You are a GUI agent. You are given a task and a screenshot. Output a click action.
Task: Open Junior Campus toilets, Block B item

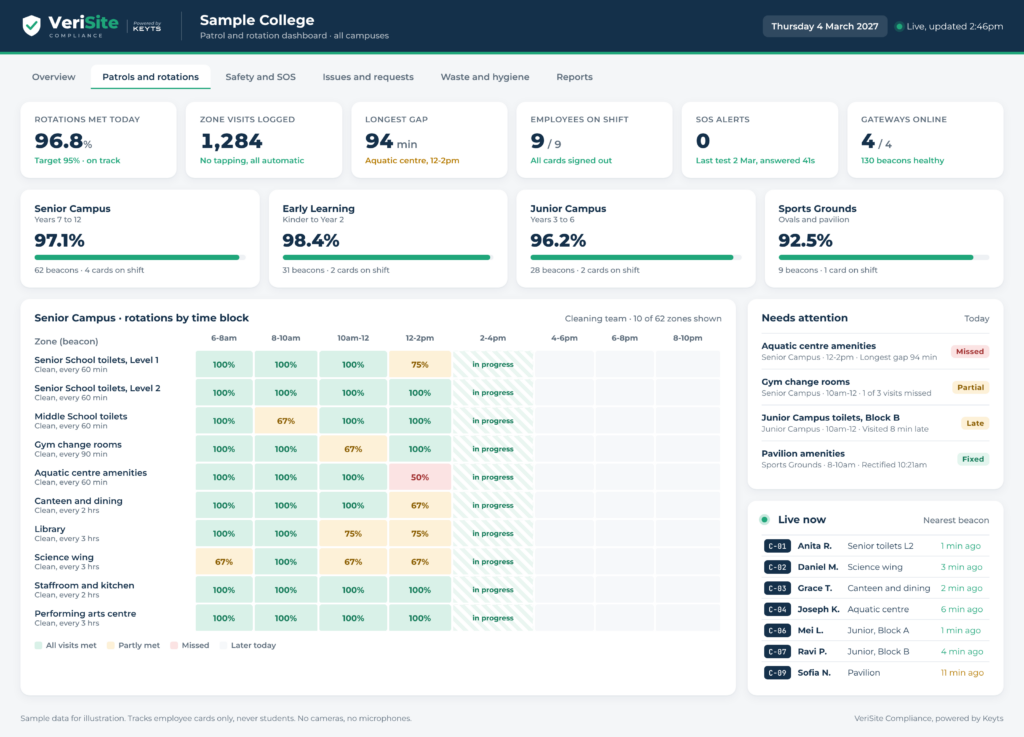[875, 423]
